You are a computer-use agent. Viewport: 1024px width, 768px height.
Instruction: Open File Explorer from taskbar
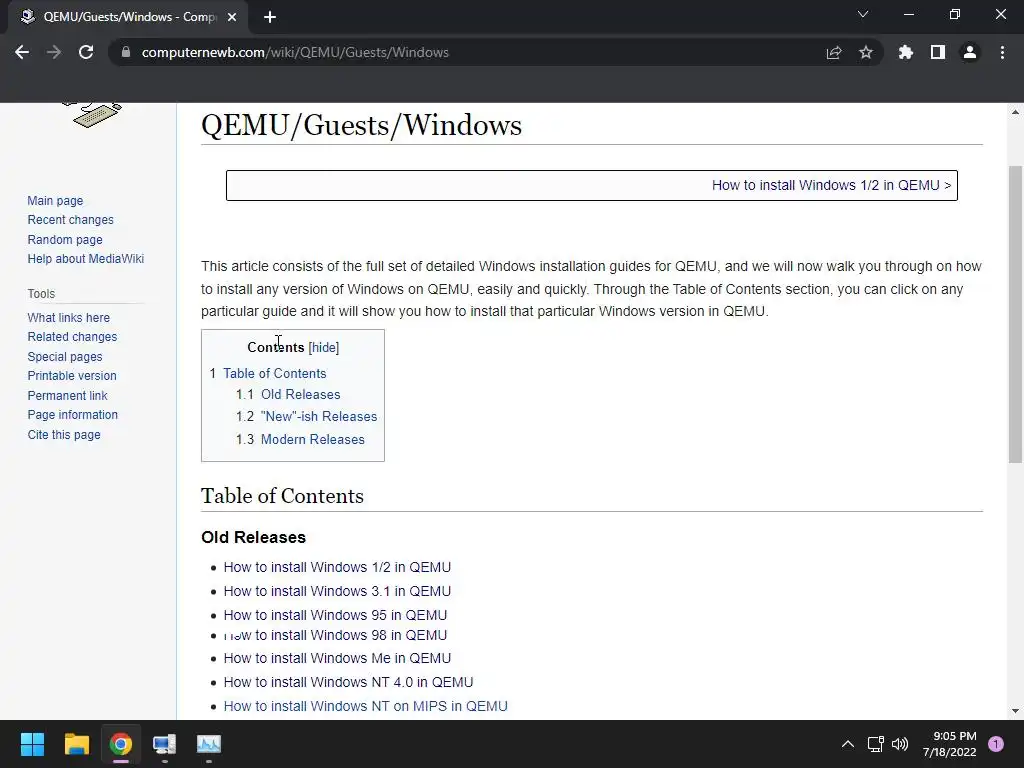coord(76,744)
